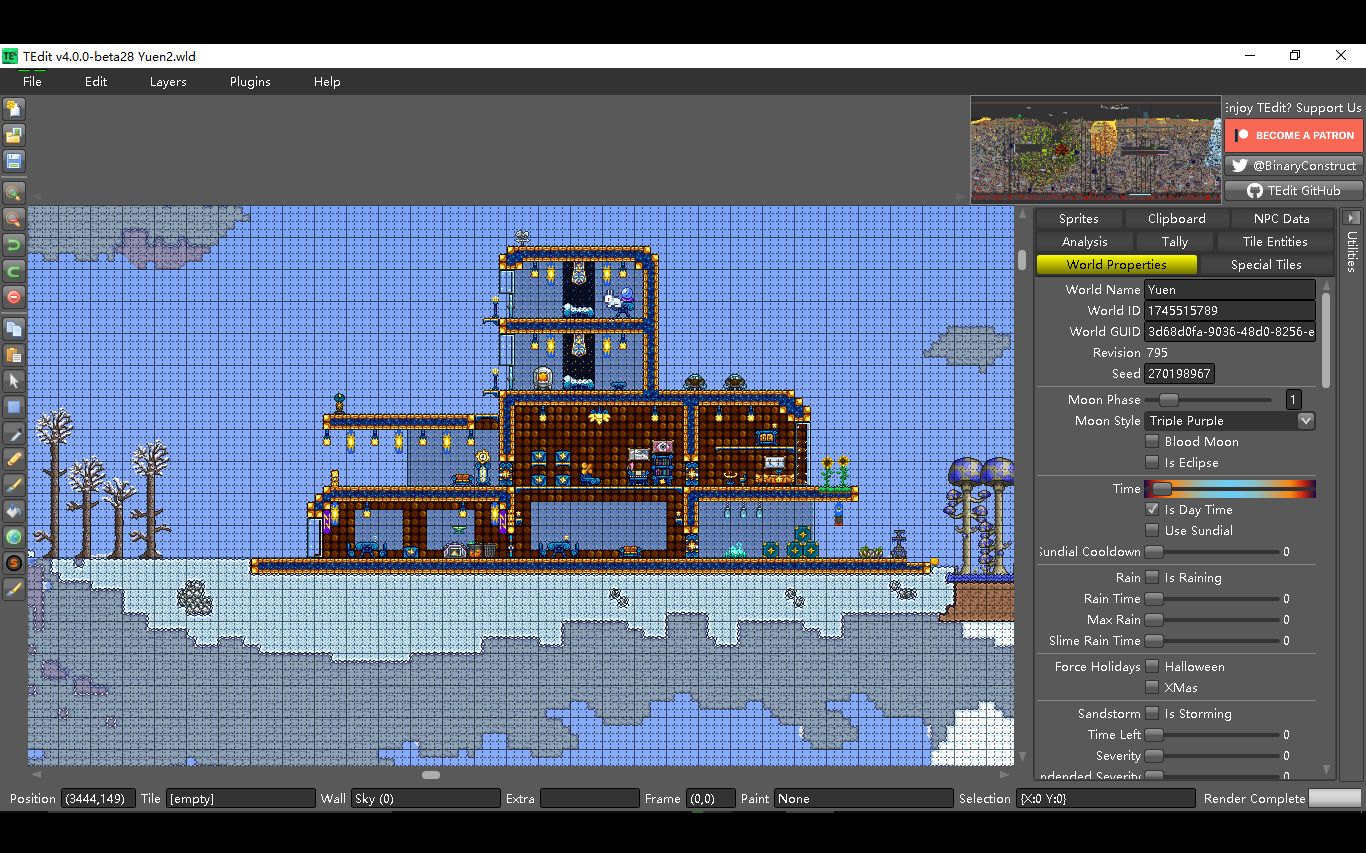Click the Time gradient slider
This screenshot has height=853, width=1366.
tap(1230, 489)
